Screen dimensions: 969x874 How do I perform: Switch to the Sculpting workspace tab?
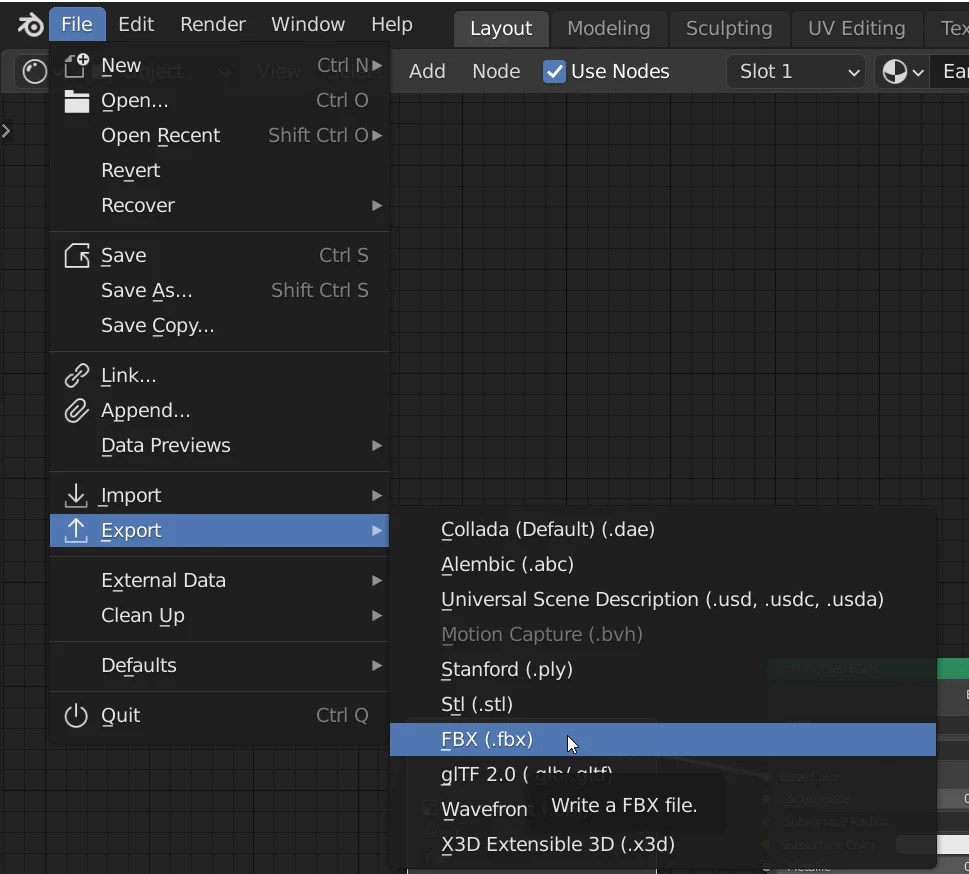[729, 28]
